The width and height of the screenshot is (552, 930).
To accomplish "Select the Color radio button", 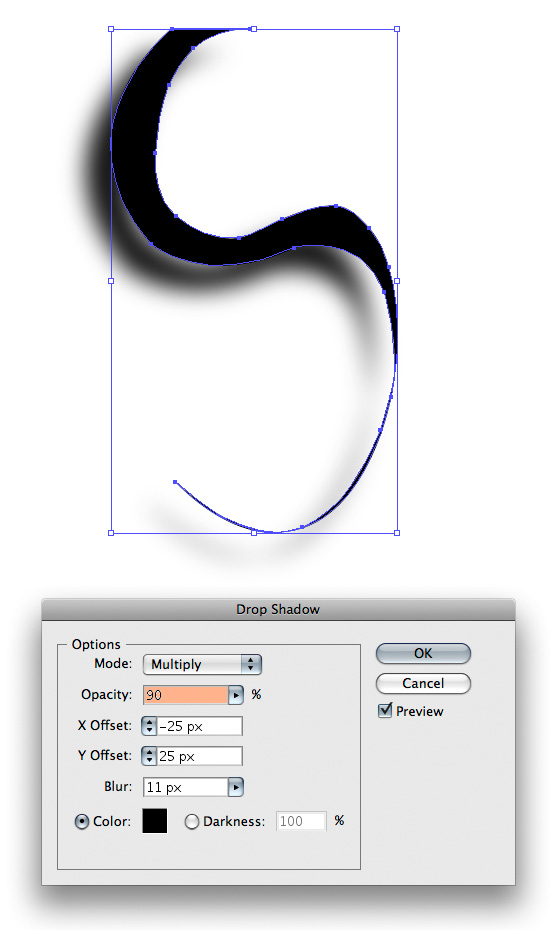I will click(82, 821).
